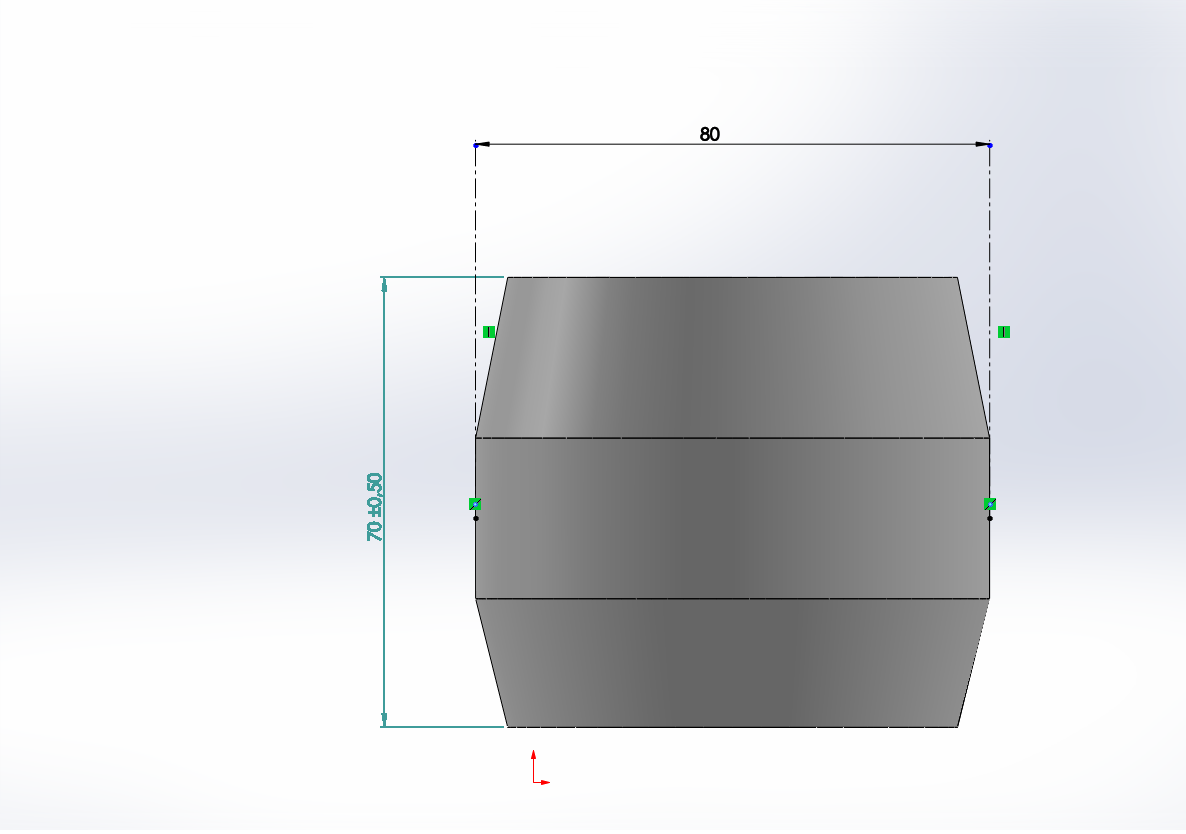The height and width of the screenshot is (834, 1186).
Task: Select the left midpoint relation icon
Action: coord(475,504)
